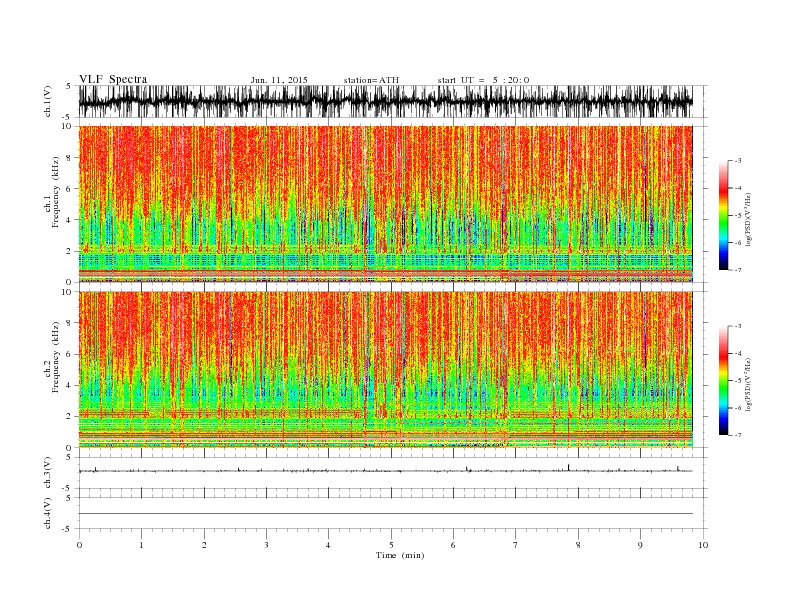The height and width of the screenshot is (612, 792).
Task: Click the "6" tick on time axis
Action: click(453, 545)
